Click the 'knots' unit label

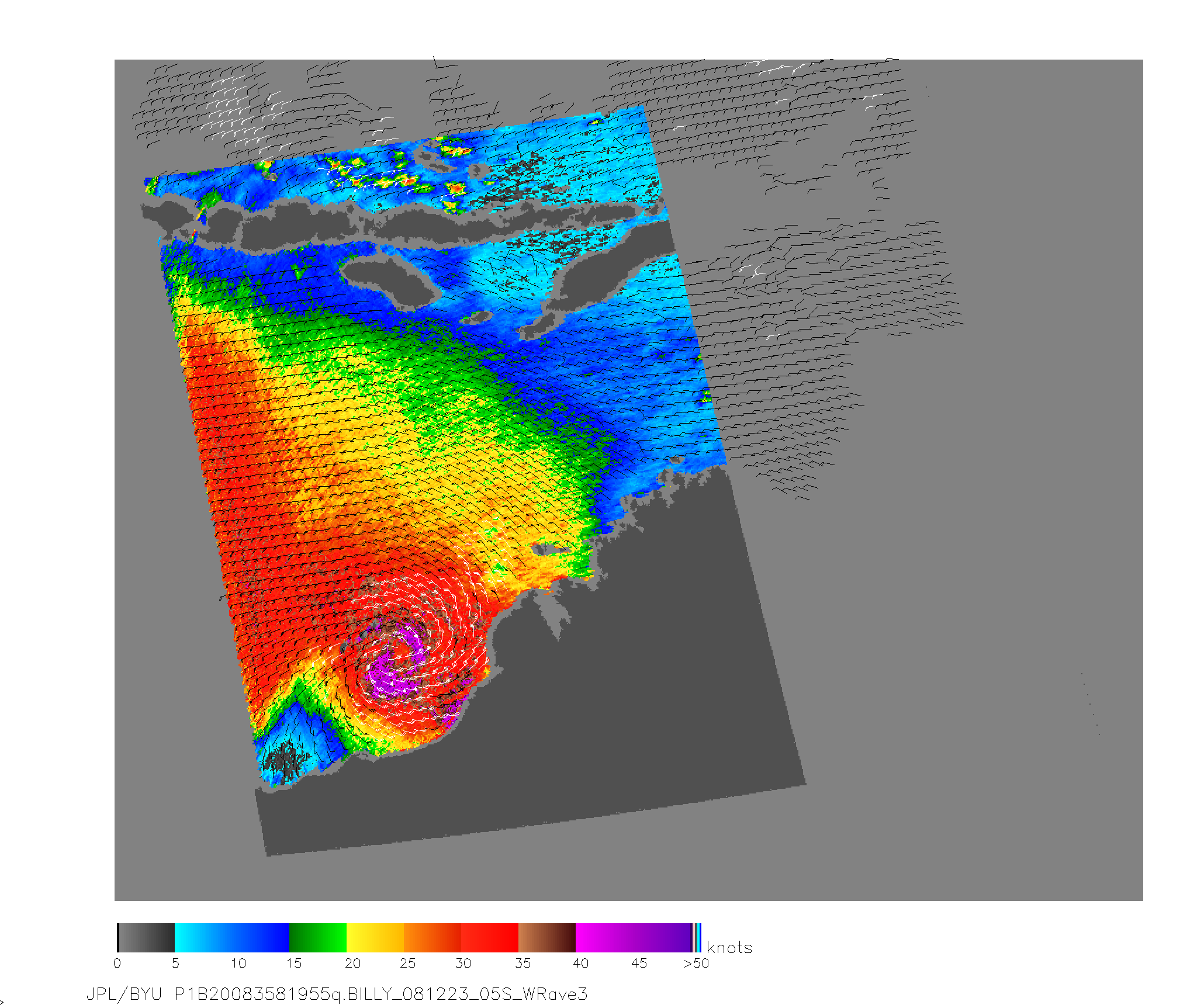[x=729, y=948]
